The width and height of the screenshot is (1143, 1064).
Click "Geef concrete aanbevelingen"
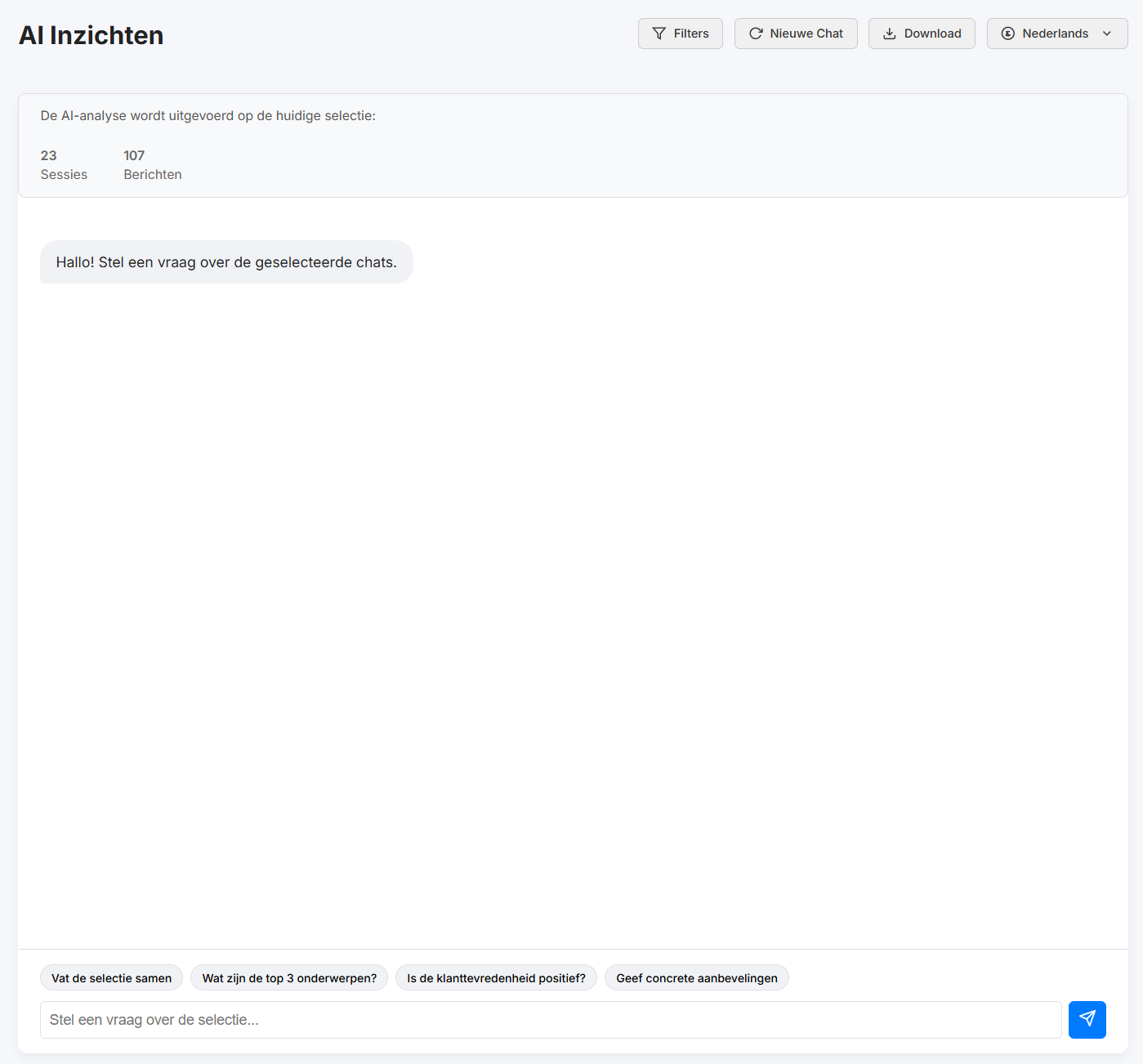[696, 977]
